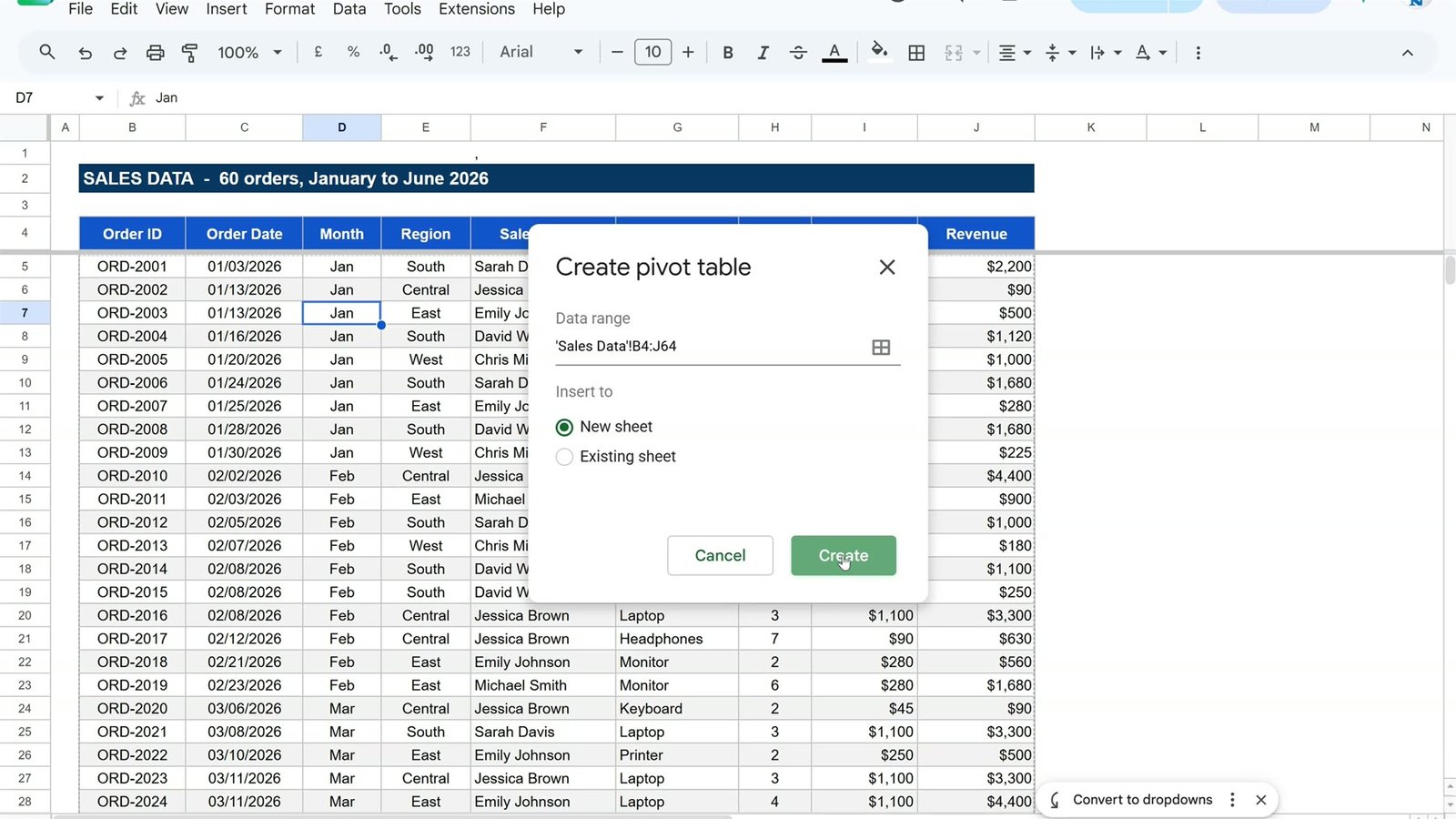Open the Help menu
The image size is (1456, 819).
(x=549, y=9)
